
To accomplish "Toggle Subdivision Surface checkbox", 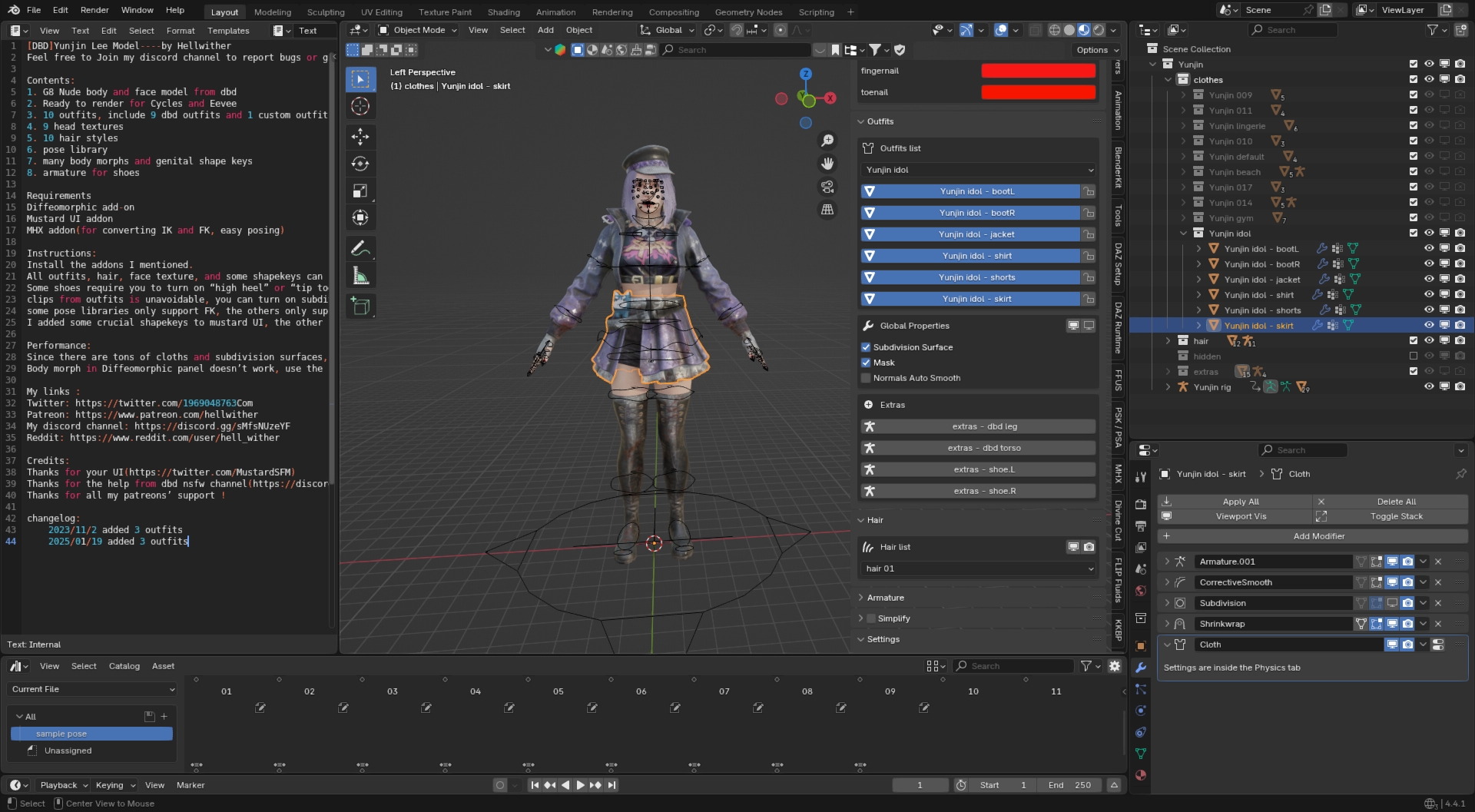I will tap(866, 347).
